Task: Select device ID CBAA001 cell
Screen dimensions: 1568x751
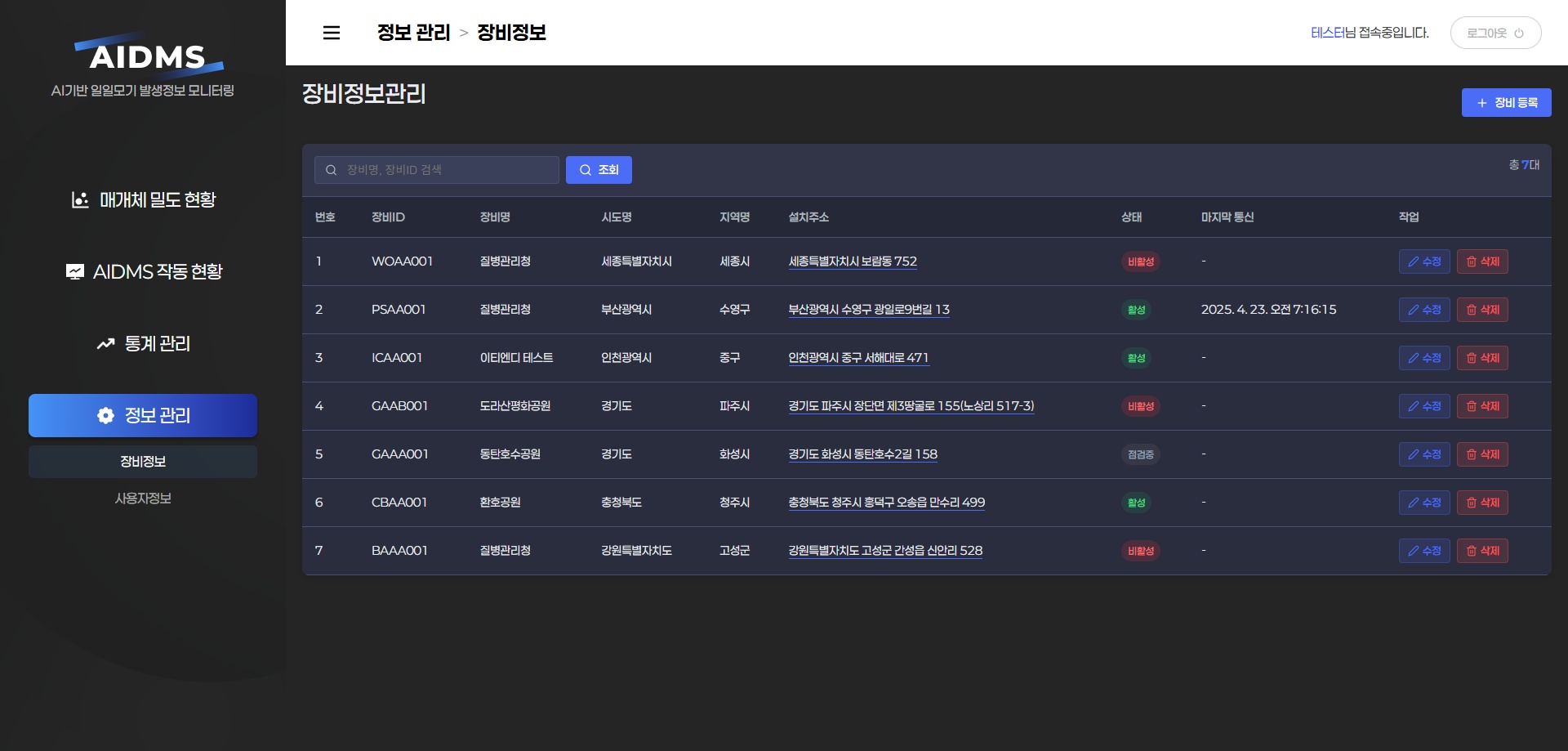Action: point(399,503)
